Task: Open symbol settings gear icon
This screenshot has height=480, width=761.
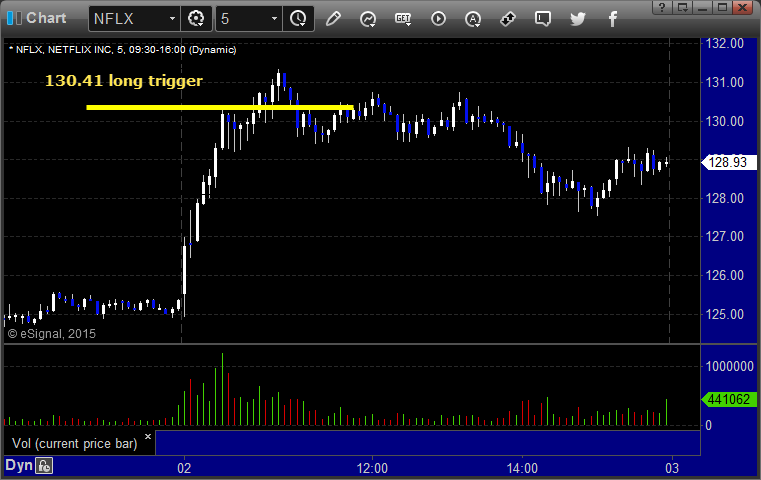Action: (196, 19)
